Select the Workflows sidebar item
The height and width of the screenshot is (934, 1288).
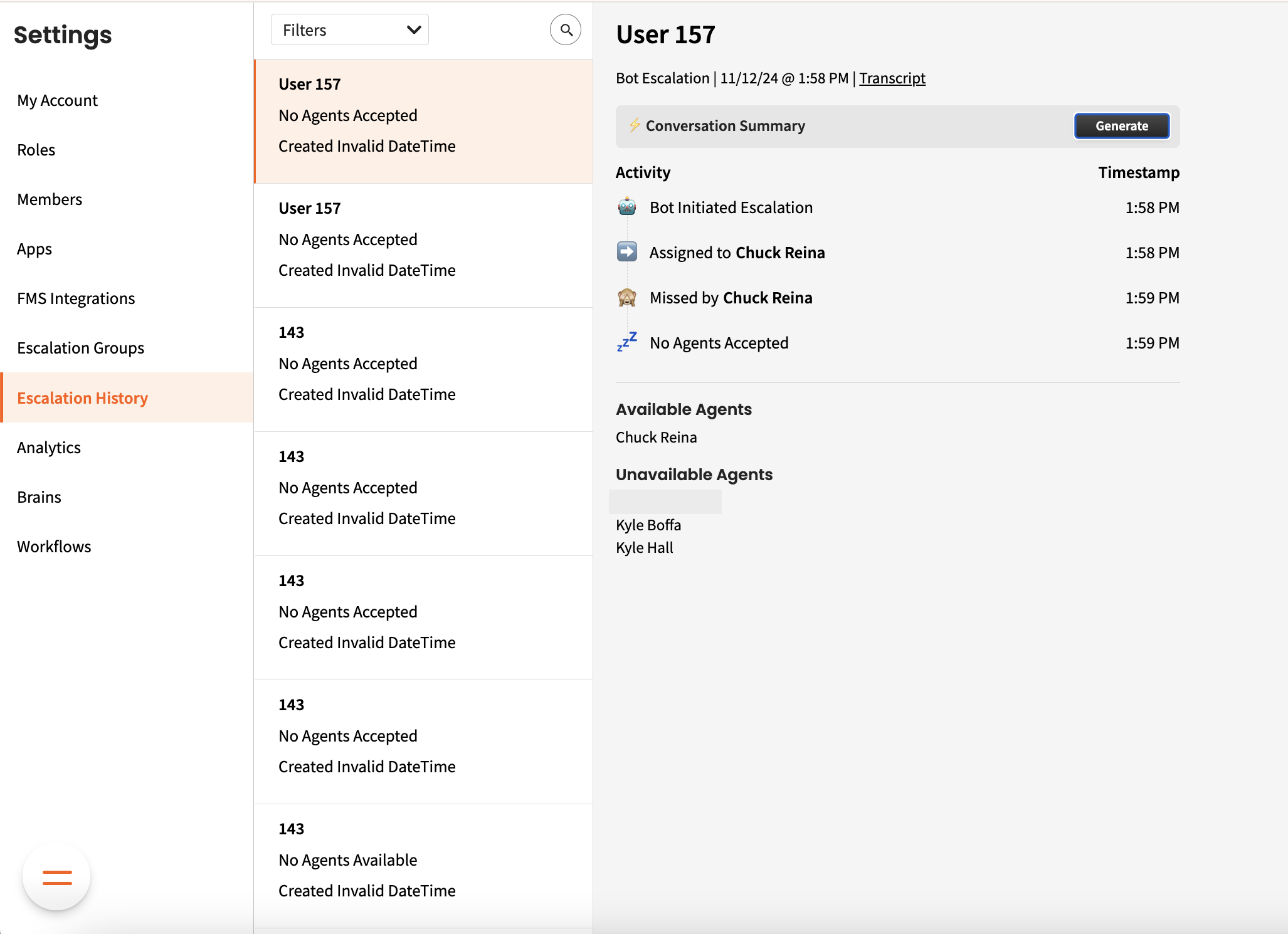(55, 547)
